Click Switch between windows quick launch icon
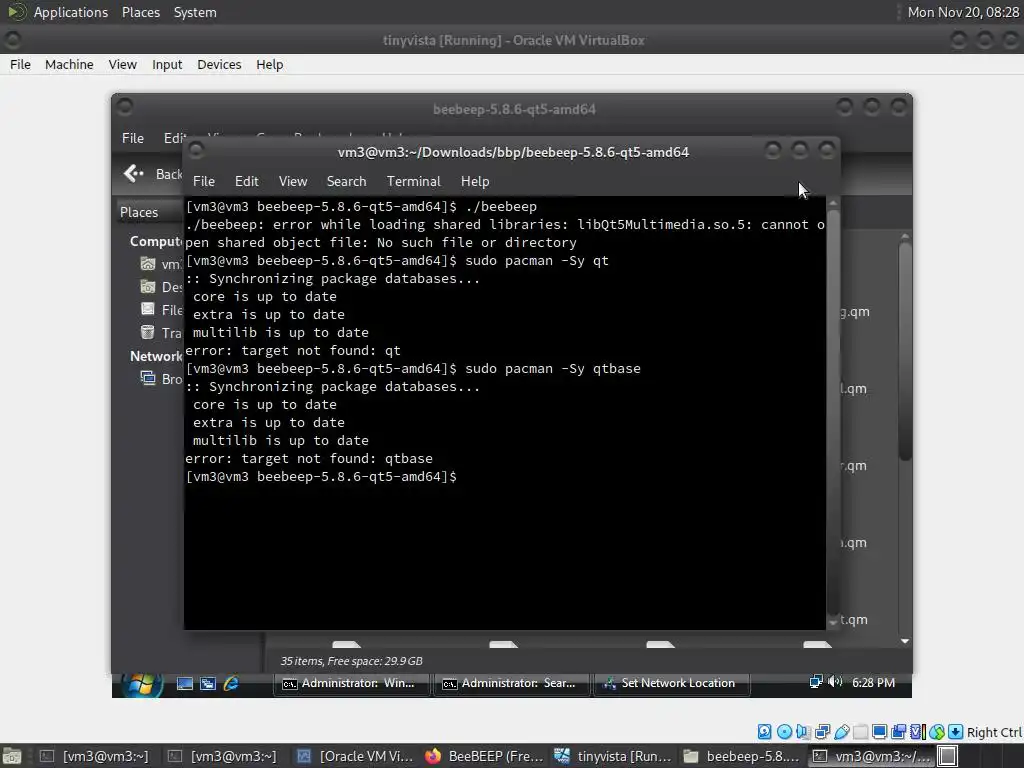 click(x=208, y=683)
